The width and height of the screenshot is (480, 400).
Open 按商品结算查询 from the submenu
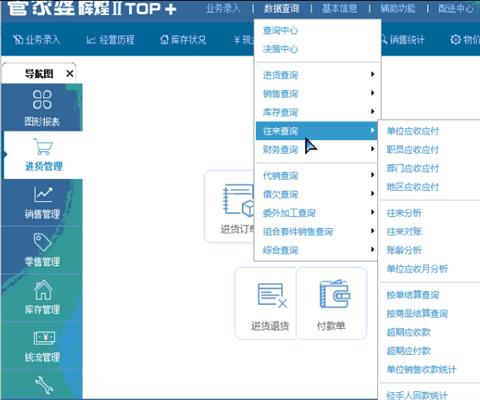(417, 313)
